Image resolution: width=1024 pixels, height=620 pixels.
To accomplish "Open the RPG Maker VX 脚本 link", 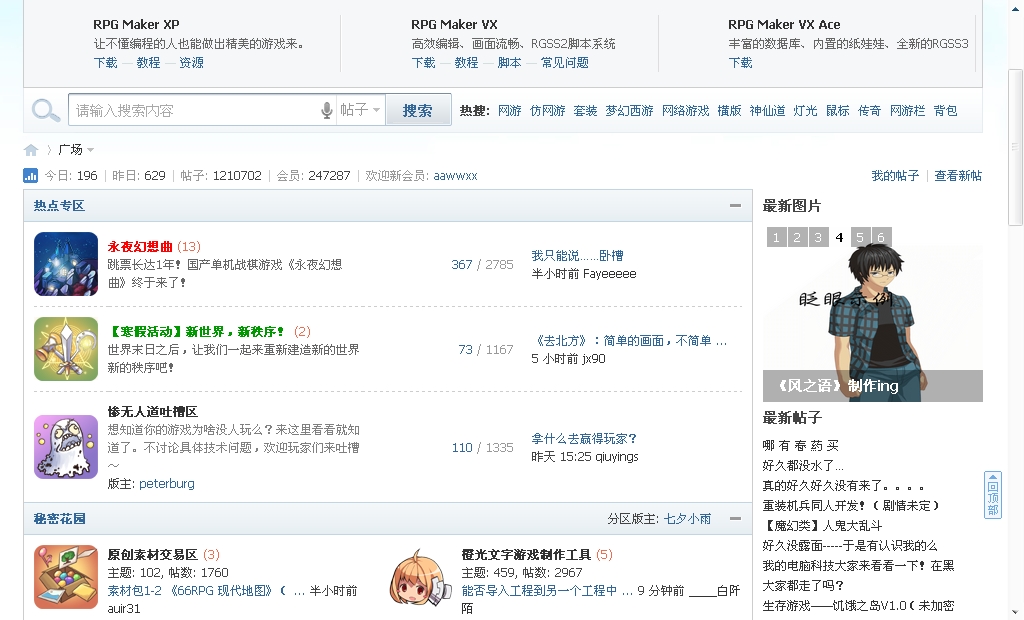I will tap(509, 63).
